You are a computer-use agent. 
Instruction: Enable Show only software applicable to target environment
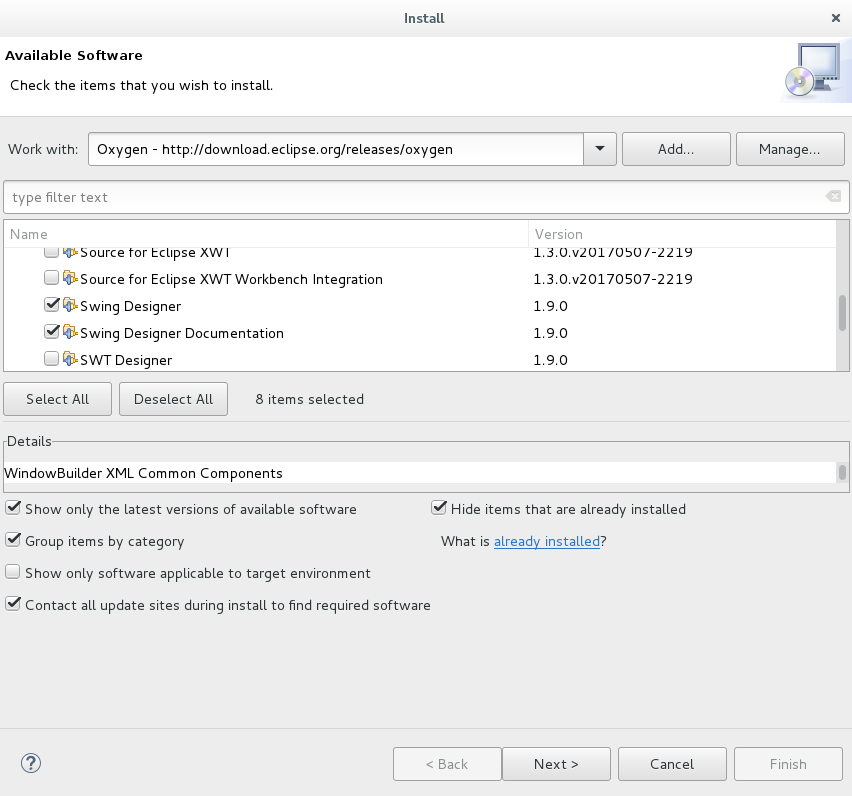(x=13, y=572)
